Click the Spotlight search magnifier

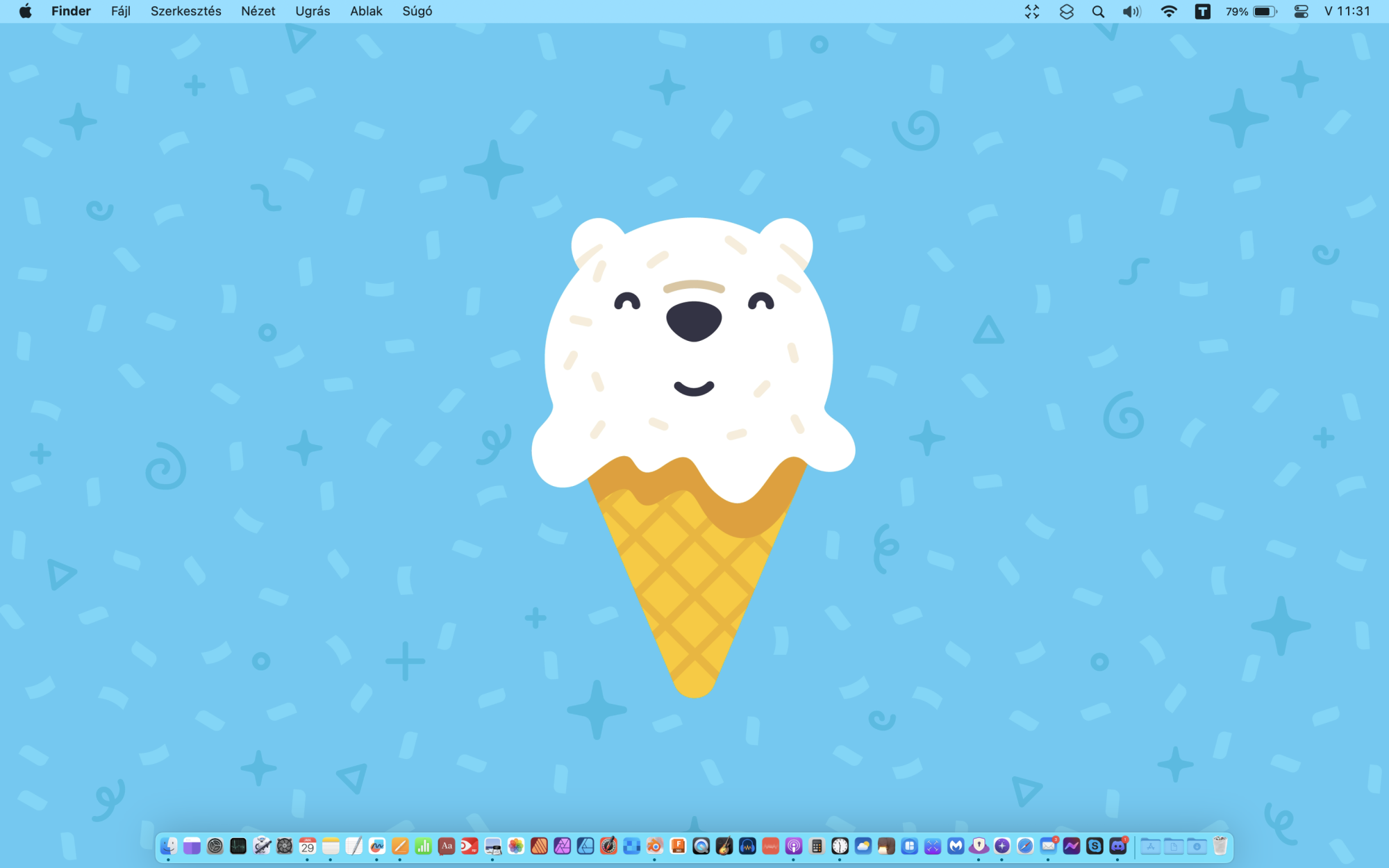tap(1098, 11)
